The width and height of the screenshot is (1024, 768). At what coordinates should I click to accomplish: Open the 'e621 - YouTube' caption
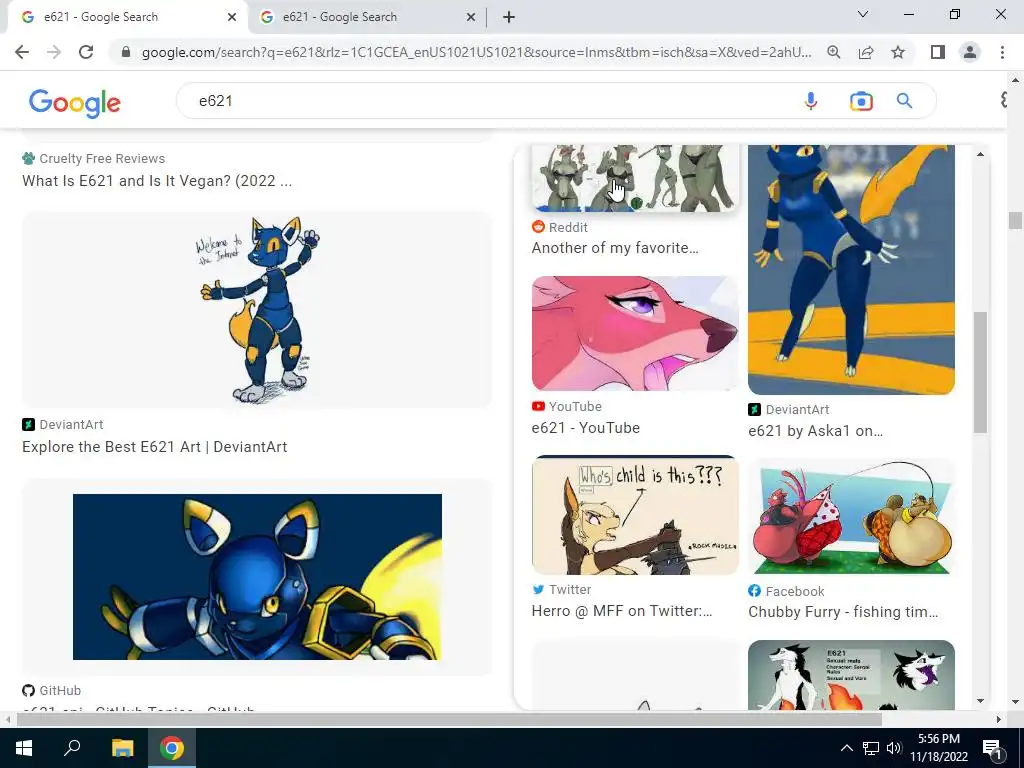click(x=586, y=428)
